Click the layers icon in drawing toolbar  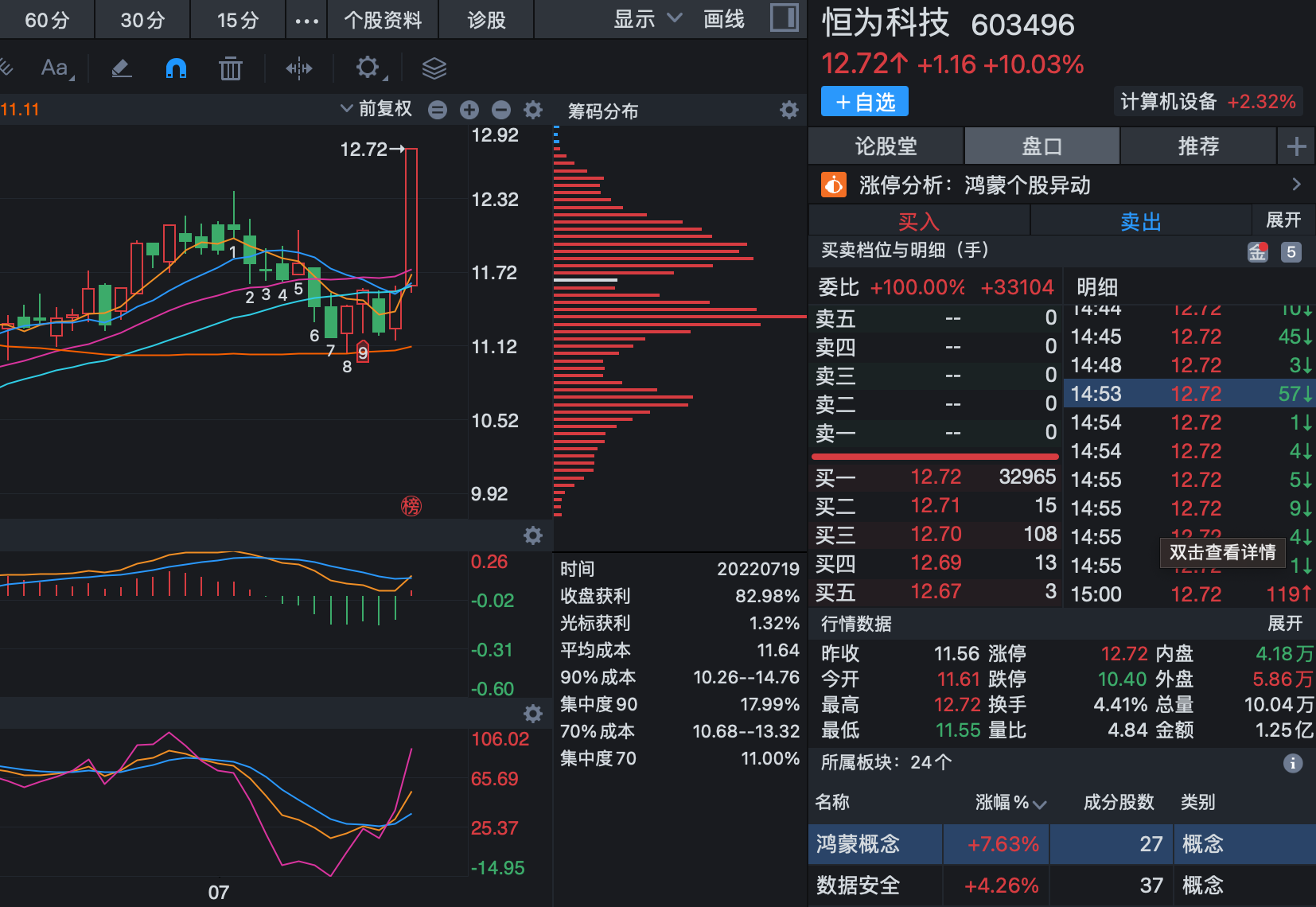(x=434, y=68)
